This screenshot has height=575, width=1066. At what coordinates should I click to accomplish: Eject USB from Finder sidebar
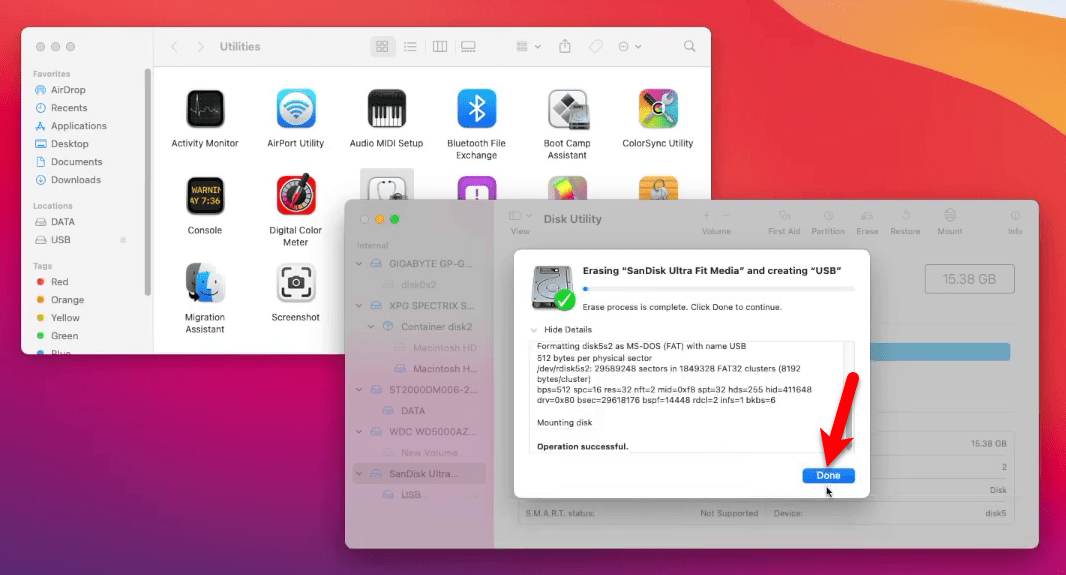[123, 240]
